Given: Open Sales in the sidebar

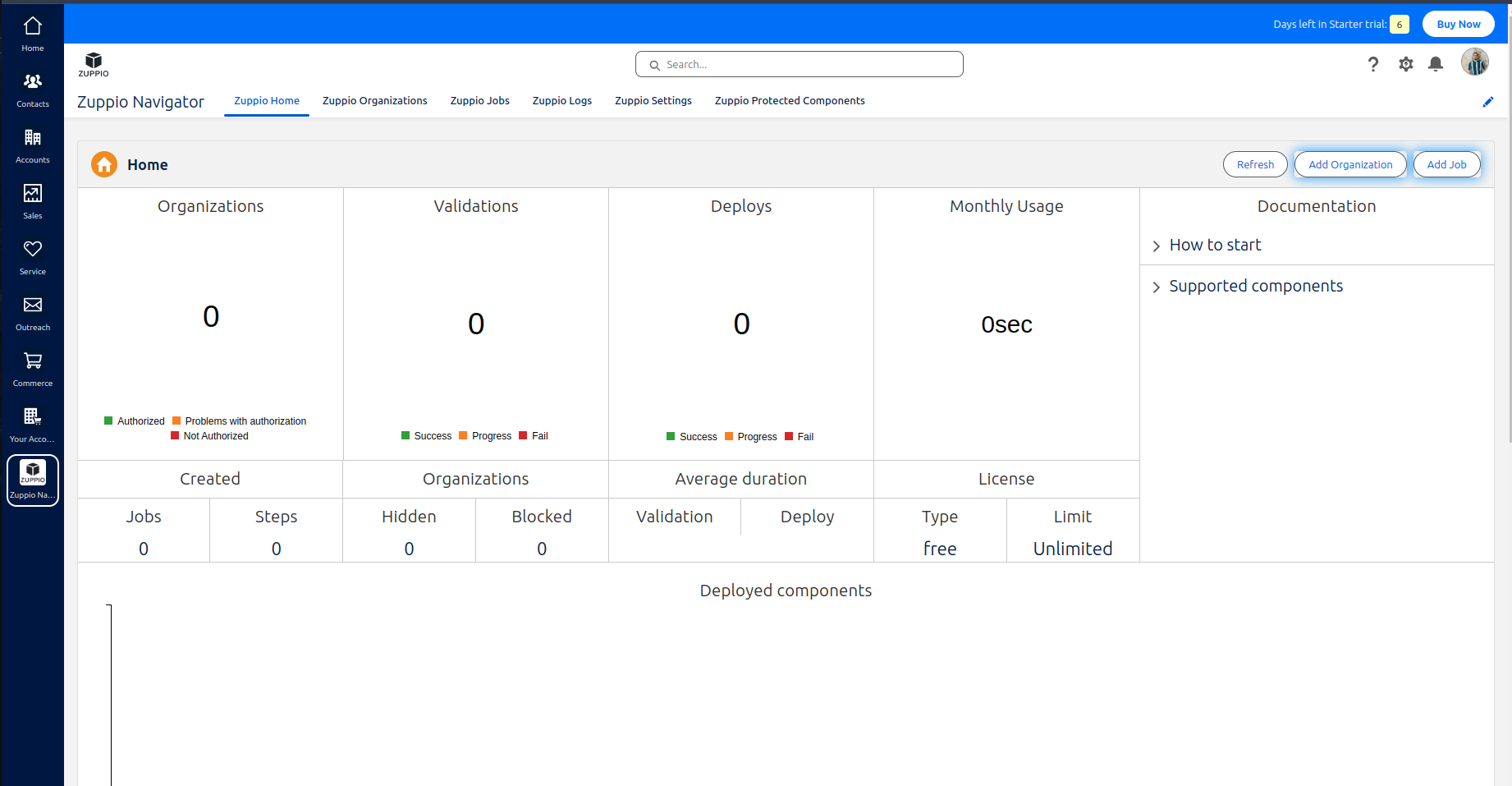Looking at the screenshot, I should coord(32,201).
